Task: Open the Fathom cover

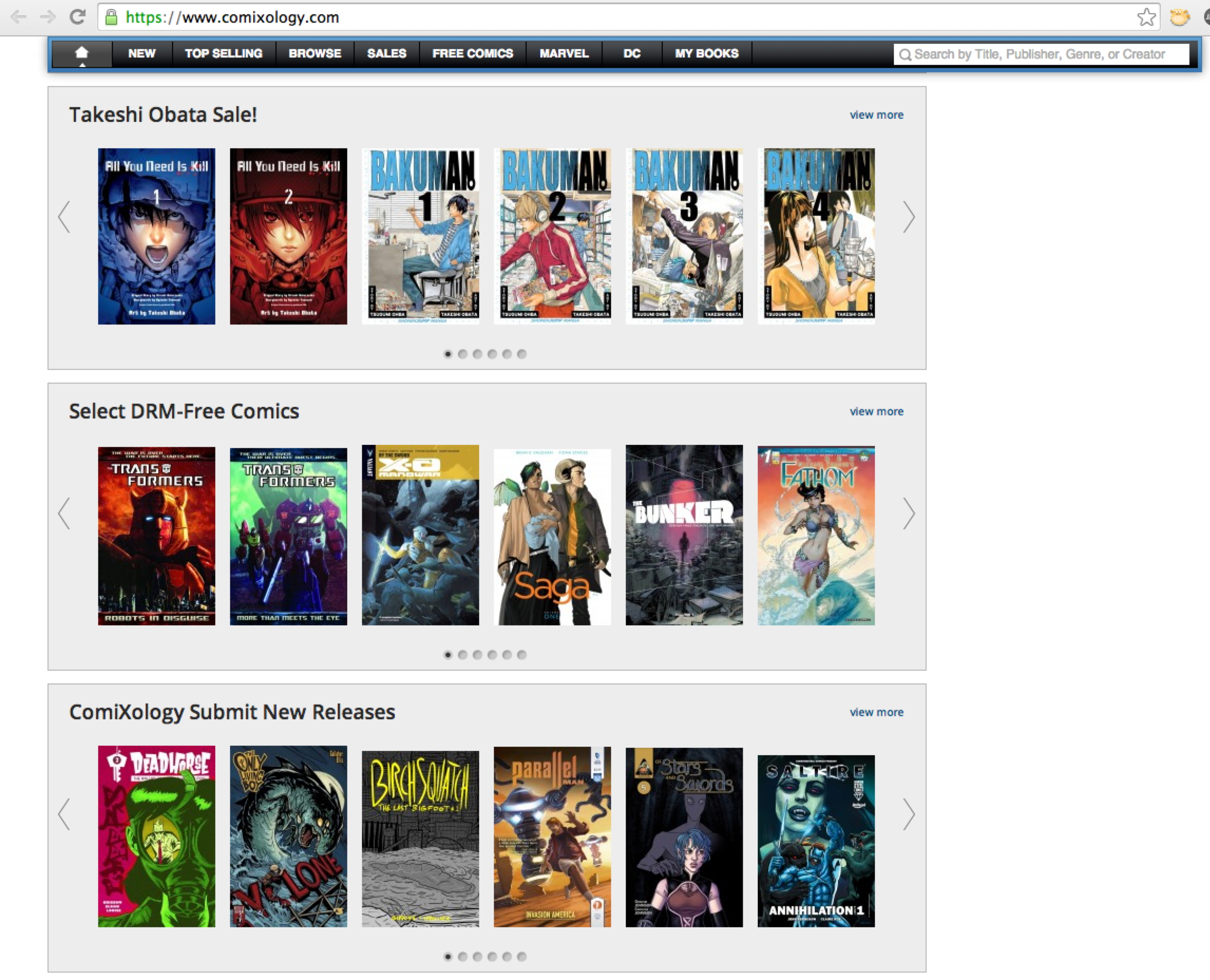Action: (816, 536)
